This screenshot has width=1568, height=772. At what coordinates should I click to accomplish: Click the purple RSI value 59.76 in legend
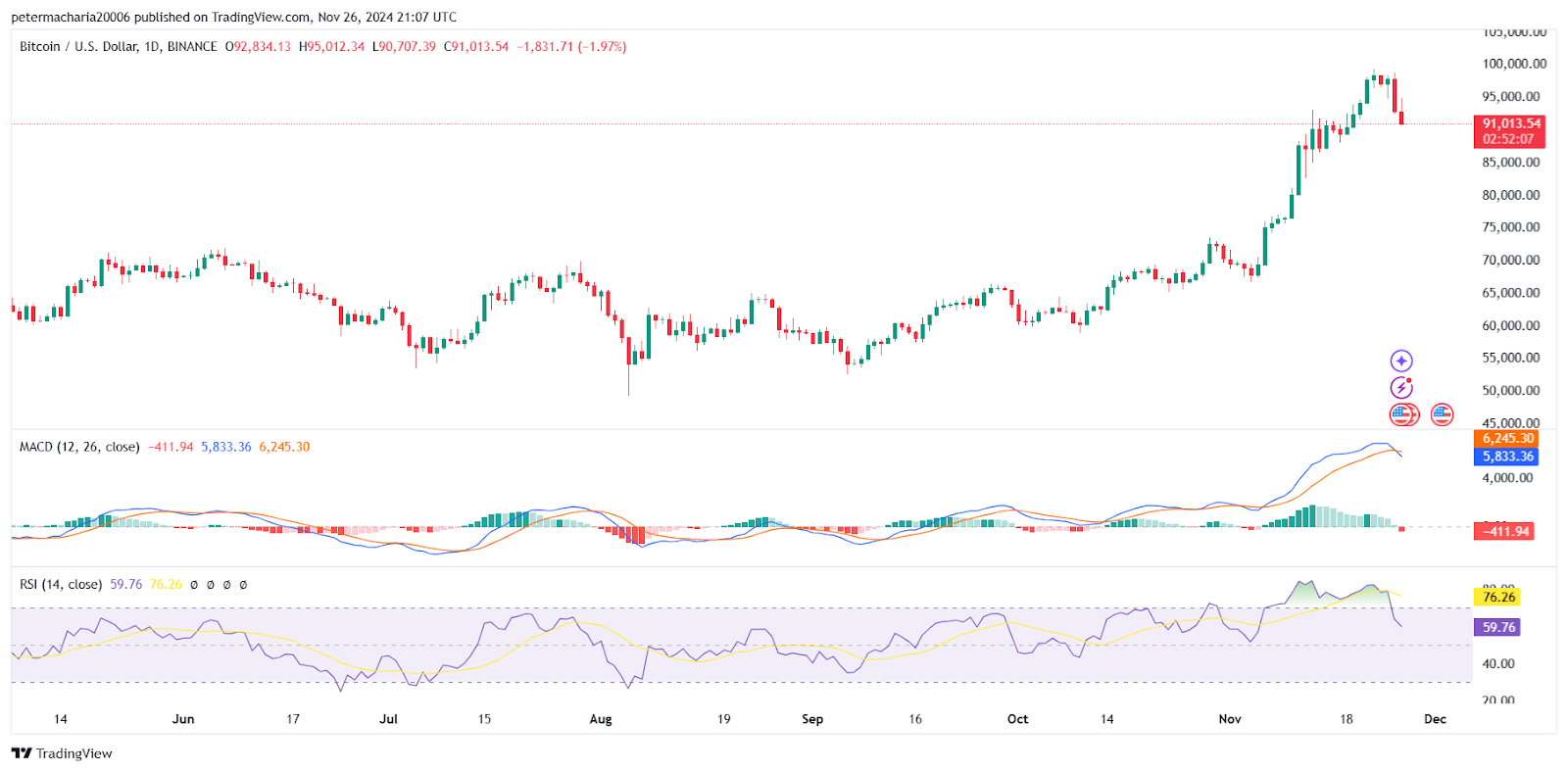126,585
